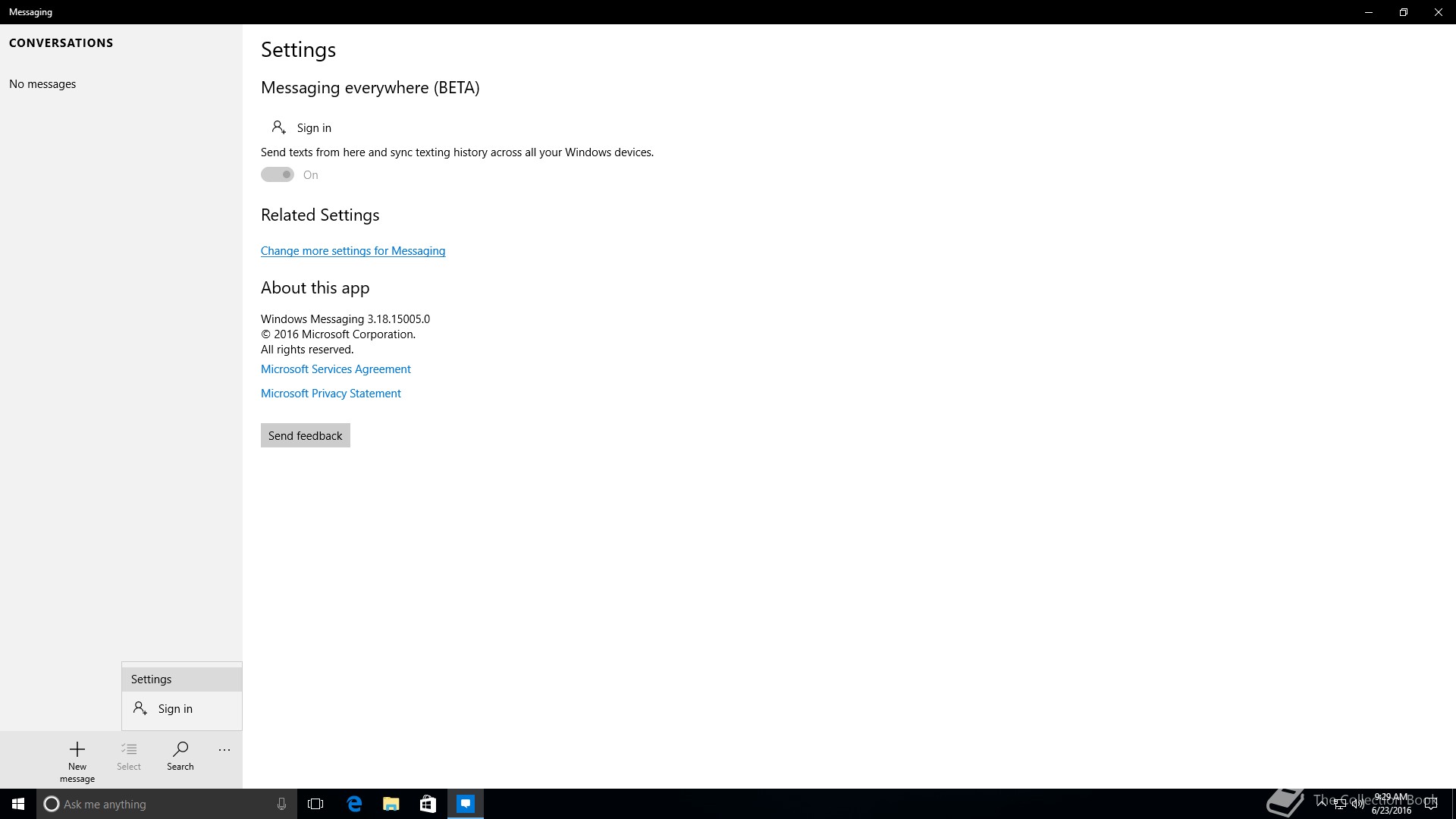The width and height of the screenshot is (1456, 819).
Task: Click the Cortana microphone icon
Action: 281,804
